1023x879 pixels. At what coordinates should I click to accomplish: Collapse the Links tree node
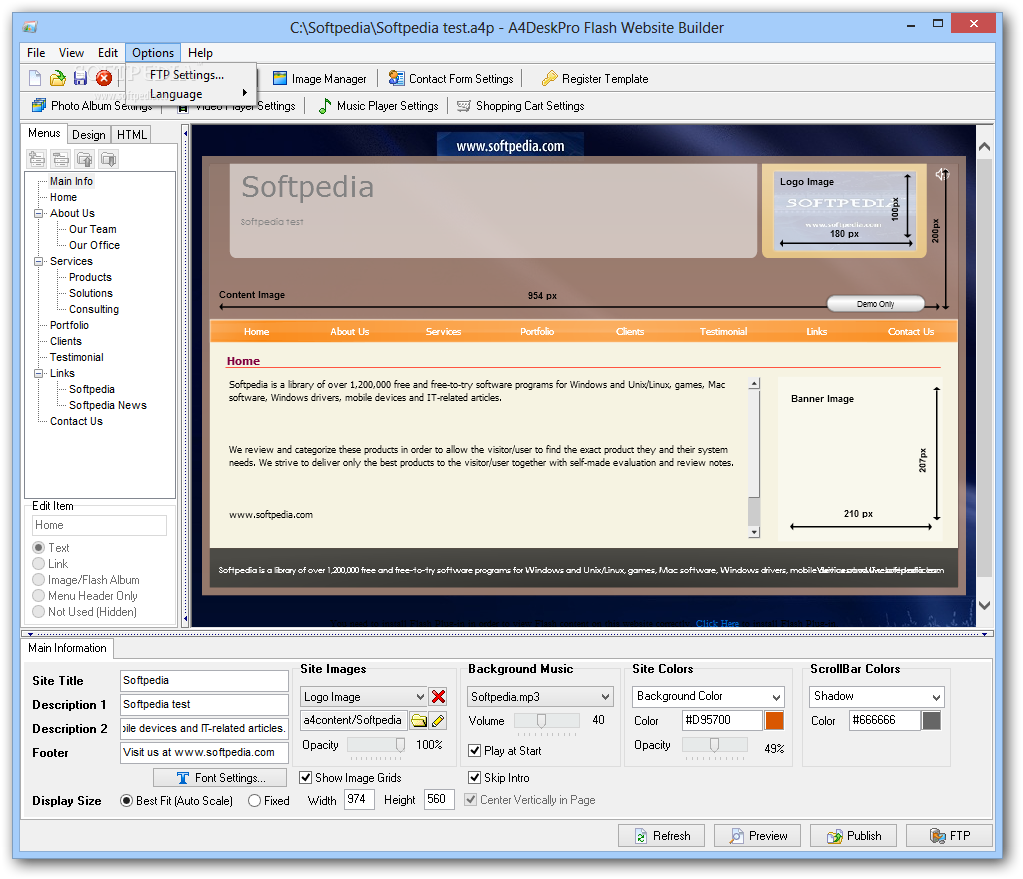(x=38, y=373)
